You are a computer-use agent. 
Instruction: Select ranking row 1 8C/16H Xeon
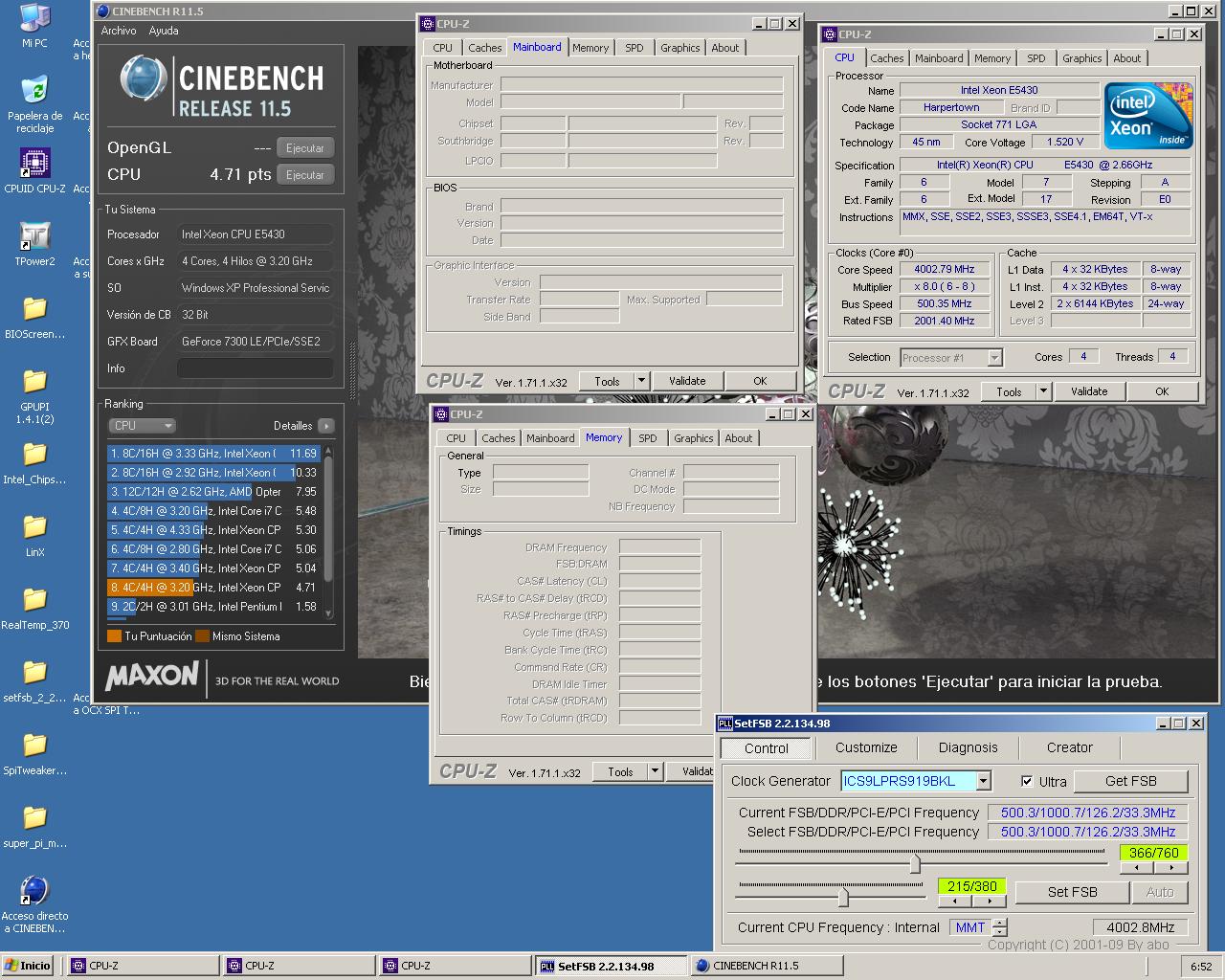coord(213,454)
